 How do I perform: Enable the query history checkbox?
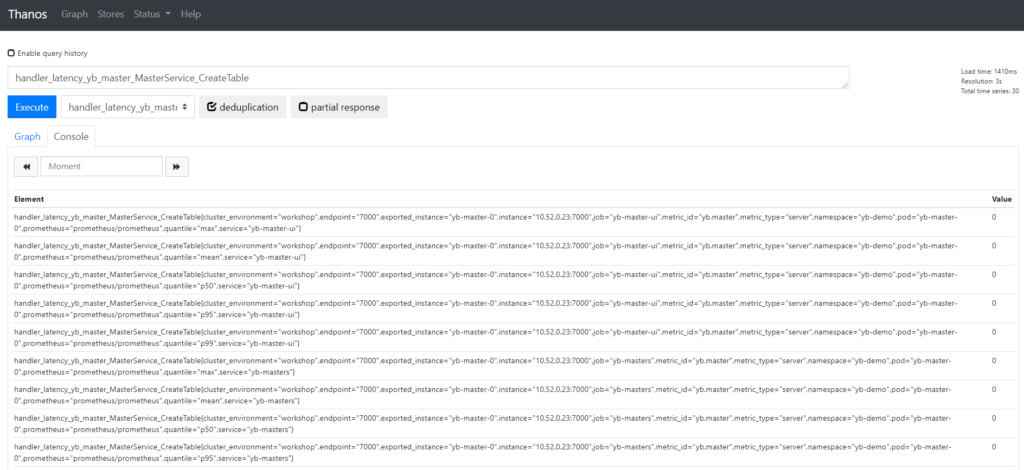click(11, 53)
